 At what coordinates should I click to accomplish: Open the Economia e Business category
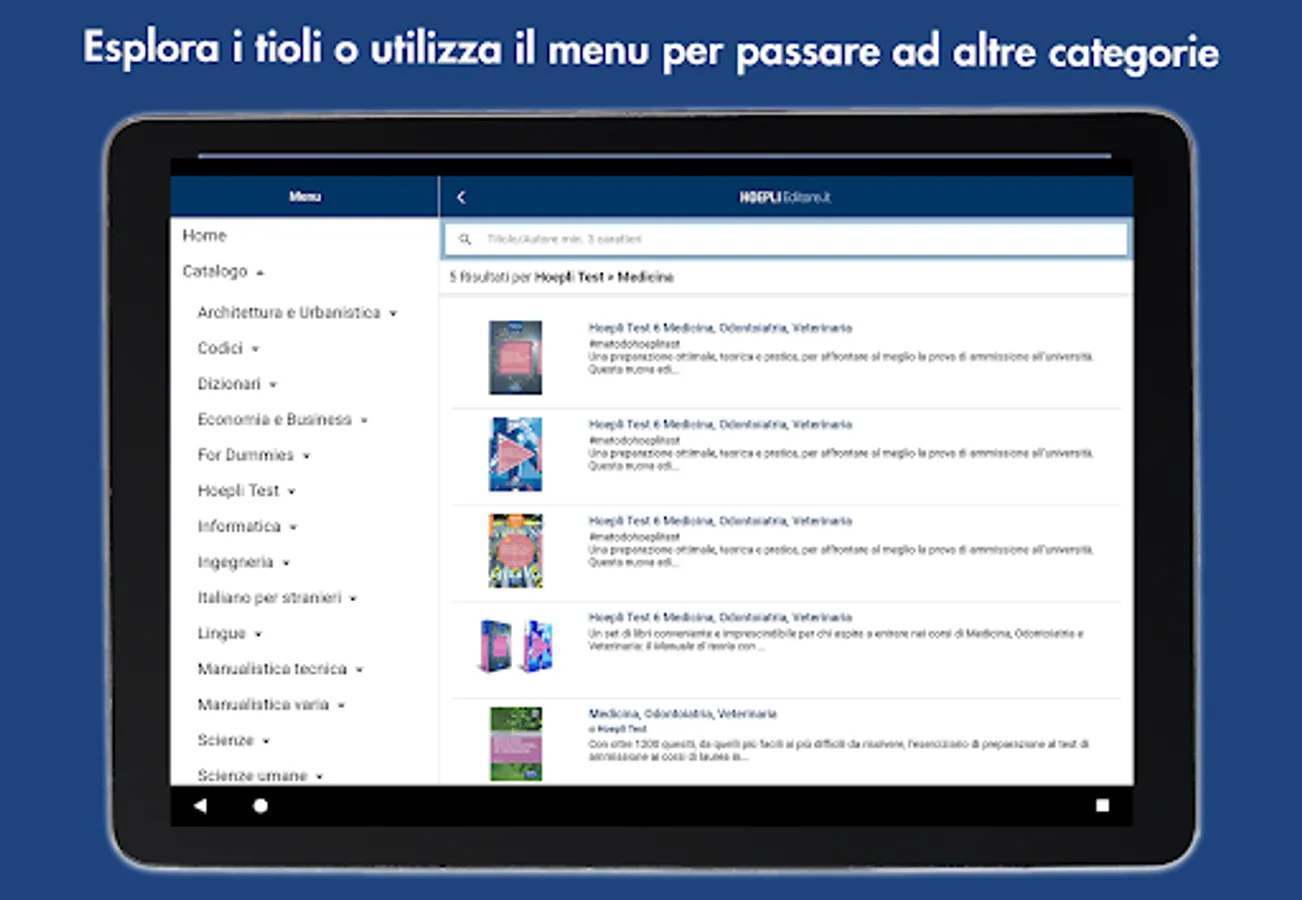point(275,420)
